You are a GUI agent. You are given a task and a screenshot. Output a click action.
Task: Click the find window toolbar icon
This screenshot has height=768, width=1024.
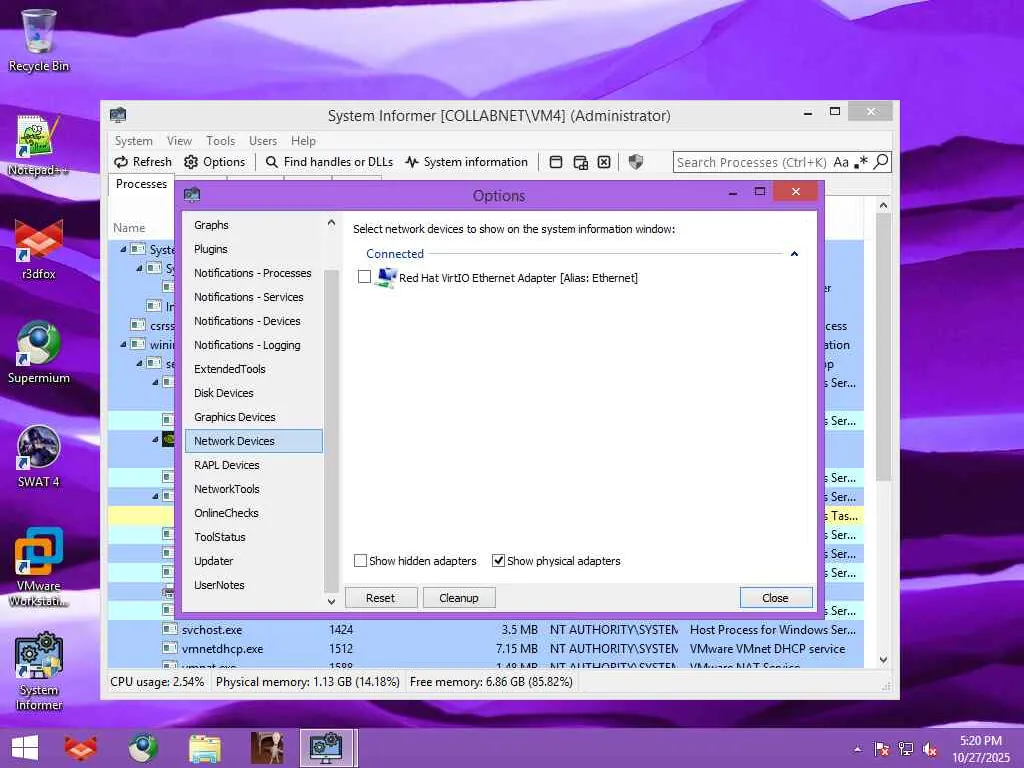coord(556,162)
